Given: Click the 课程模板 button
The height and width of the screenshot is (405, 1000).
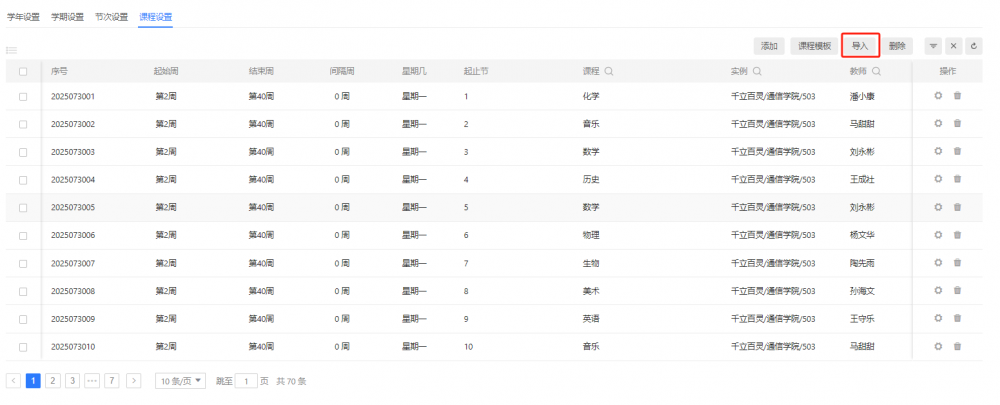Looking at the screenshot, I should click(814, 46).
